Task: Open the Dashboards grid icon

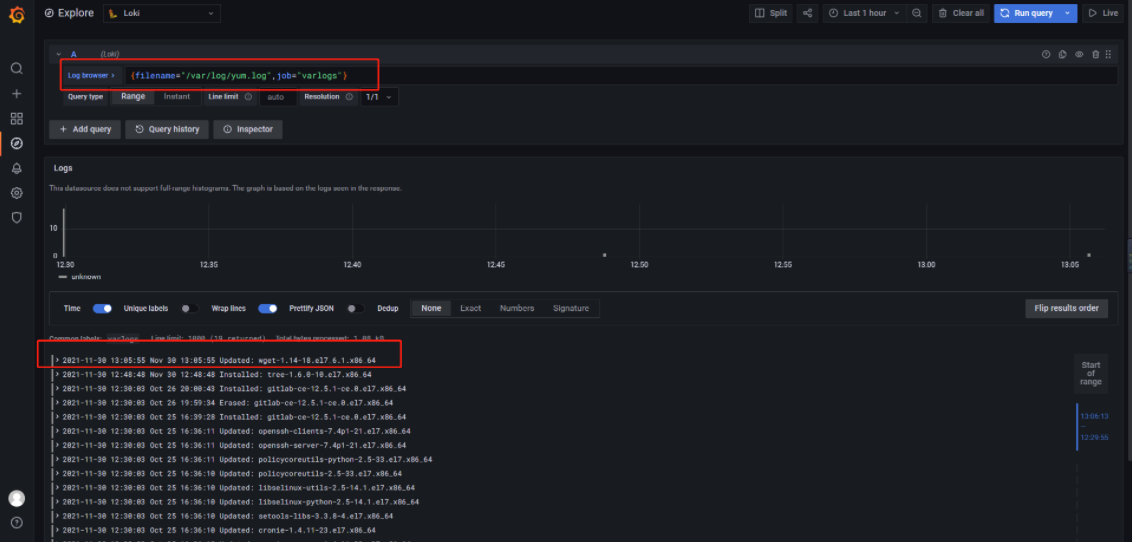Action: (17, 118)
